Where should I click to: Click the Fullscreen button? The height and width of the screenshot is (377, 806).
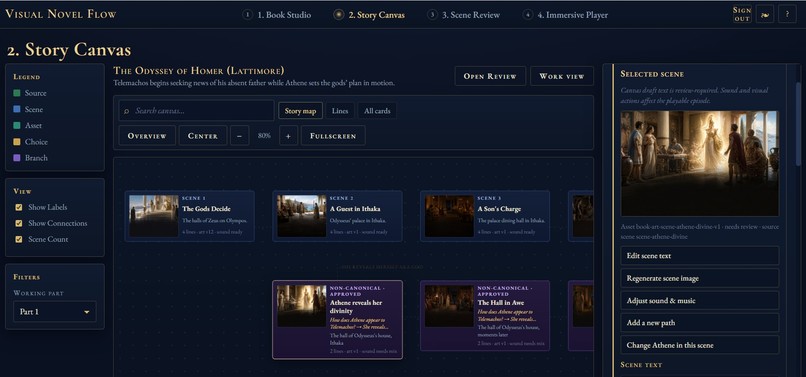(333, 136)
